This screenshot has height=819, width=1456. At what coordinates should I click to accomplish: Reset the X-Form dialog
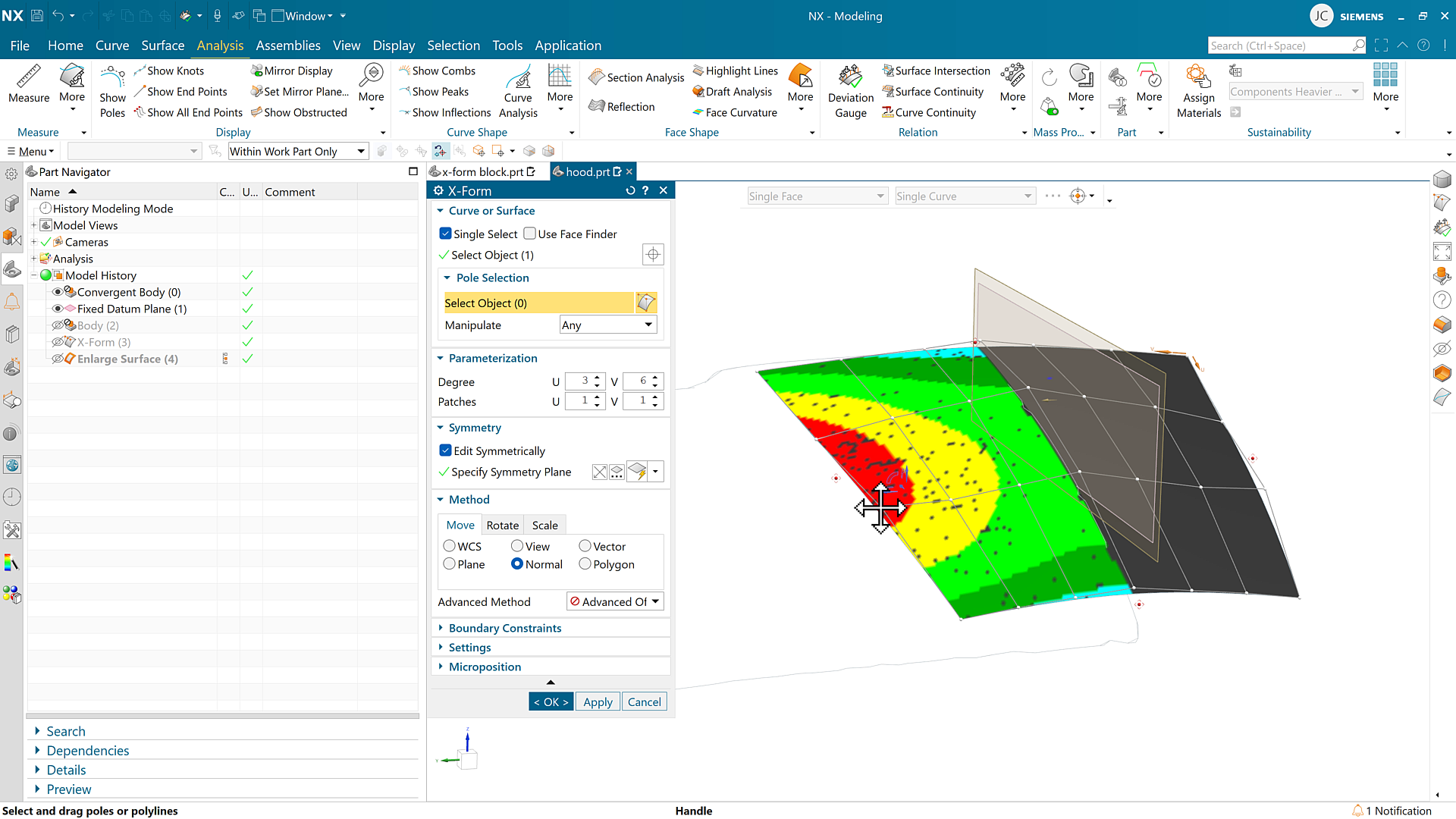click(629, 191)
